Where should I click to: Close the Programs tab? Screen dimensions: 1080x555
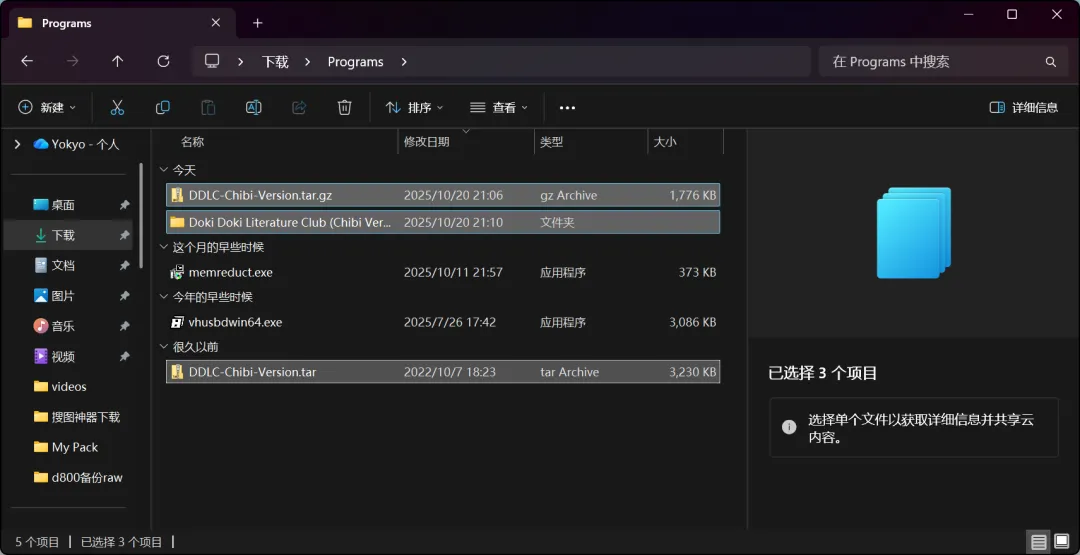216,23
